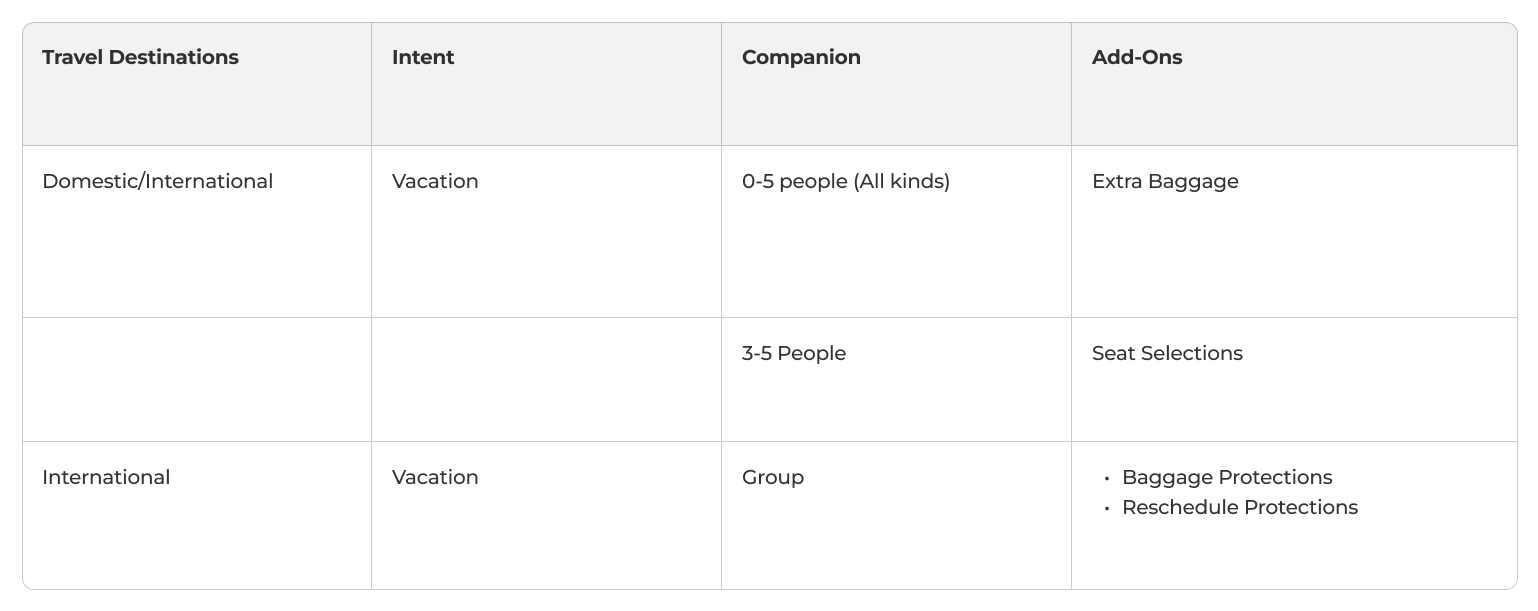Click the Companion column header
This screenshot has width=1538, height=611.
click(x=801, y=57)
